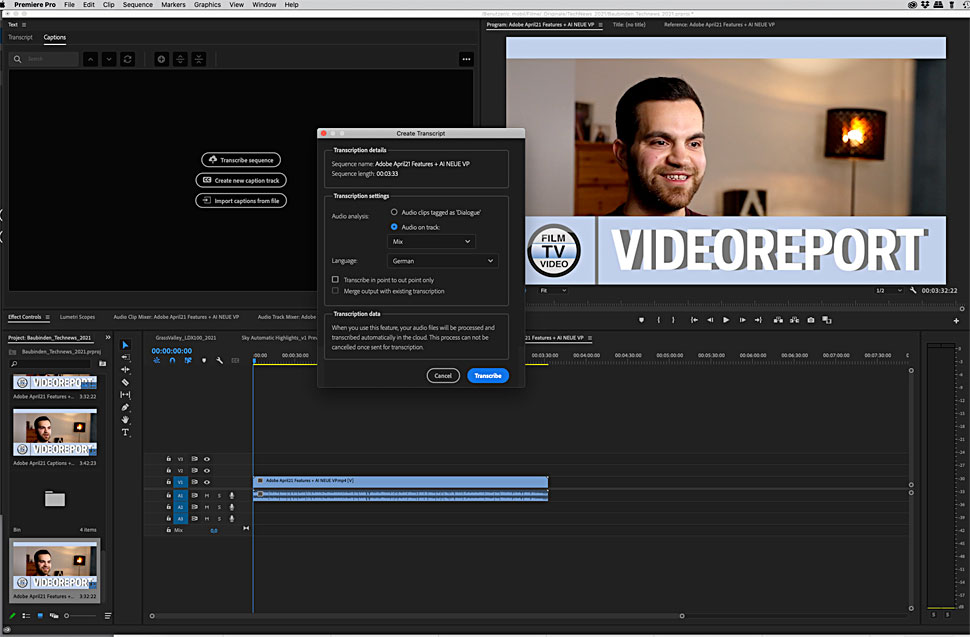Open playback resolution '1/2' dropdown

click(x=888, y=290)
